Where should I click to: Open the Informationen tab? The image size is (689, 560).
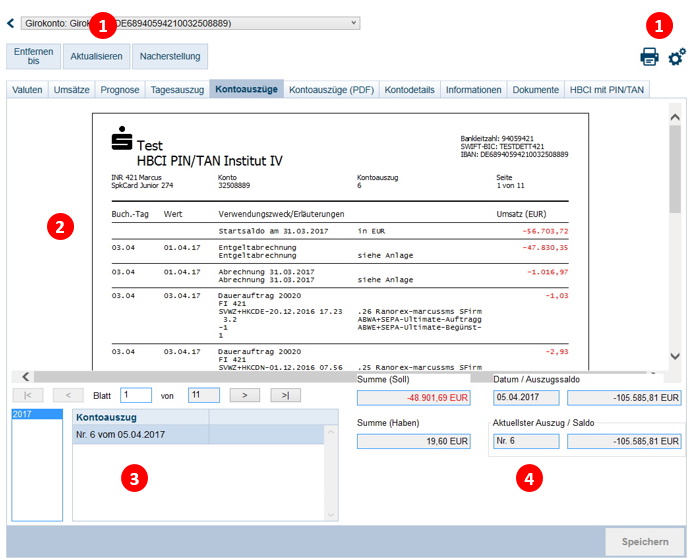474,90
